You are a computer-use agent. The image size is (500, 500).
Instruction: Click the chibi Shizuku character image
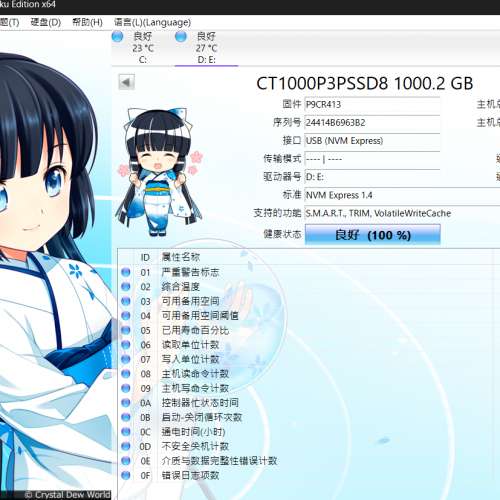click(160, 172)
